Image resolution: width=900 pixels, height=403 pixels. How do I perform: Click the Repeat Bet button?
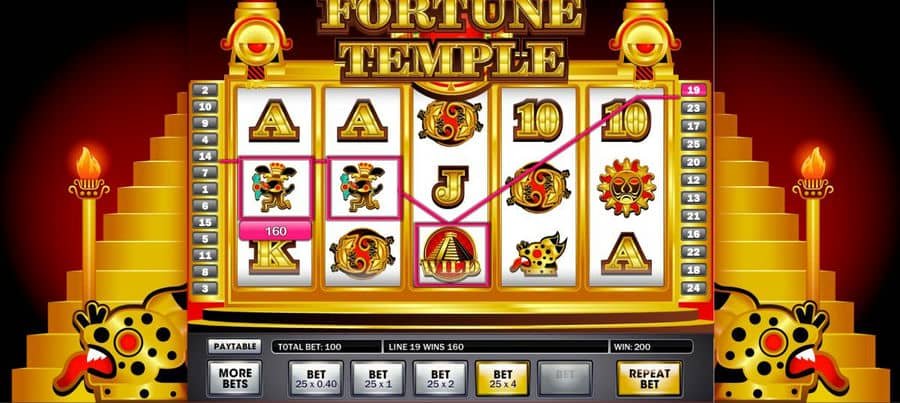pos(649,379)
